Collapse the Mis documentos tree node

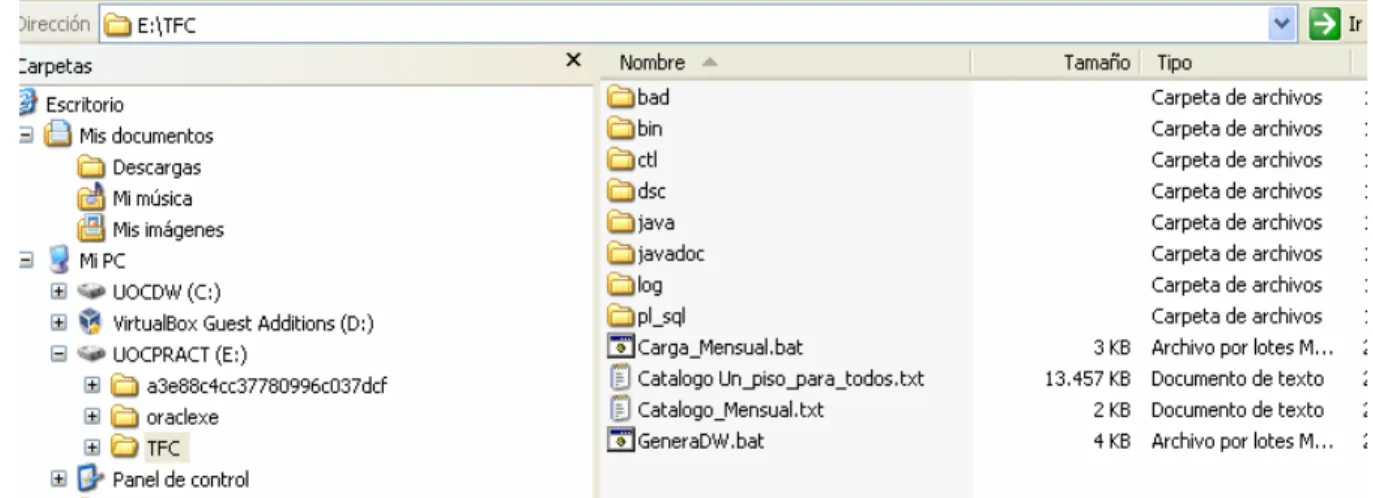[x=27, y=135]
